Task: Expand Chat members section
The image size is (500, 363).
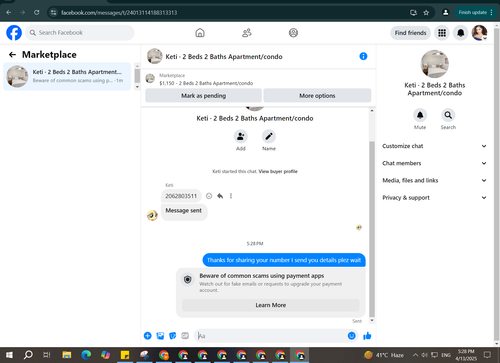Action: [434, 163]
